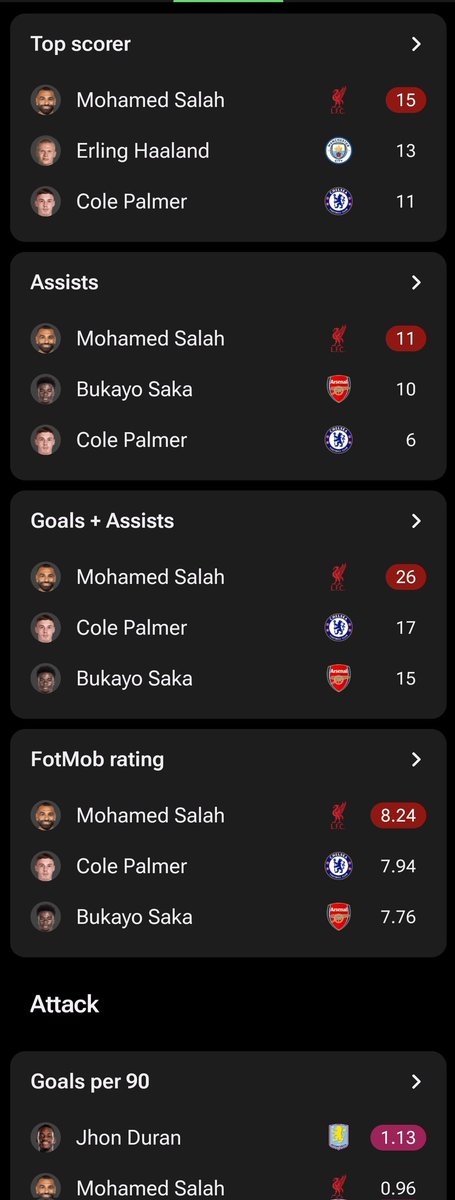Expand the Goals per 90 chevron
455x1200 pixels.
(x=416, y=1082)
